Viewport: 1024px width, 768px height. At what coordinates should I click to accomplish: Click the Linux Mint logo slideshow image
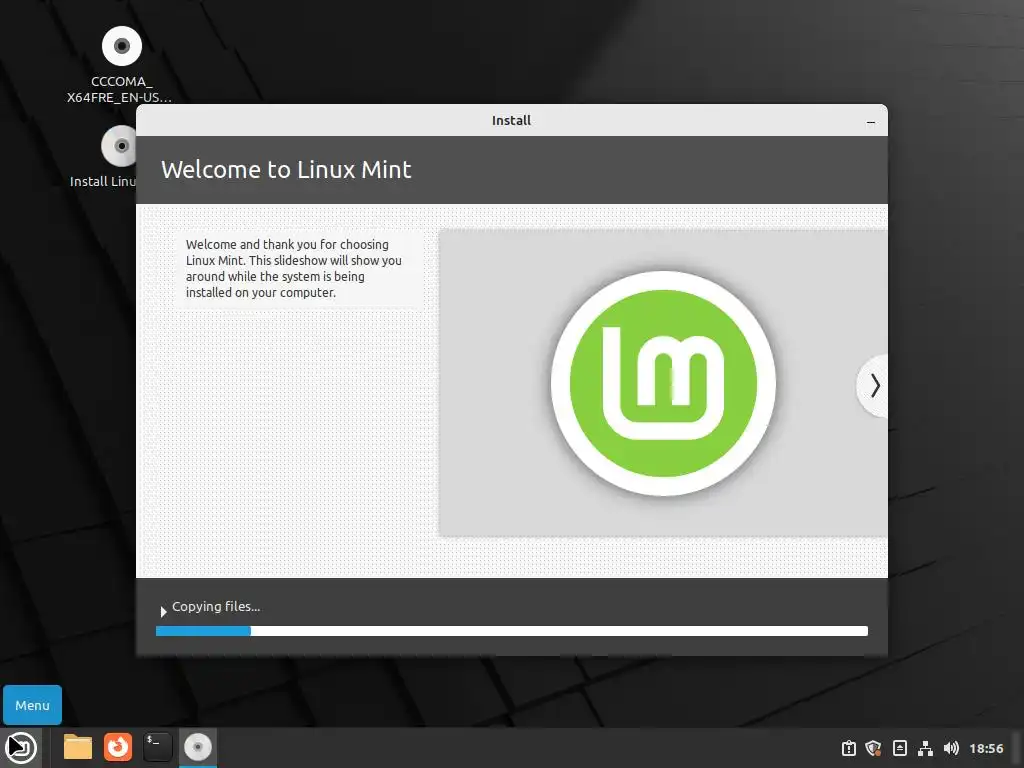tap(664, 383)
